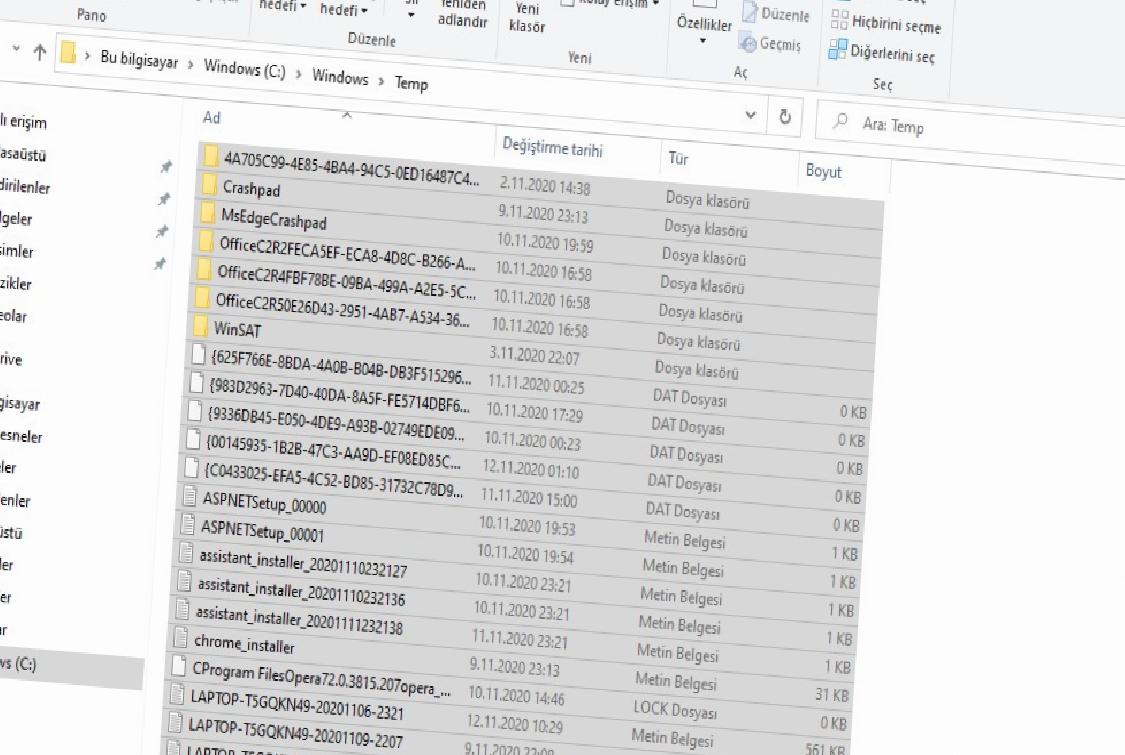This screenshot has height=755, width=1125.
Task: Select the '4A705C99-4E85-4BA4' folder icon
Action: pyautogui.click(x=210, y=156)
